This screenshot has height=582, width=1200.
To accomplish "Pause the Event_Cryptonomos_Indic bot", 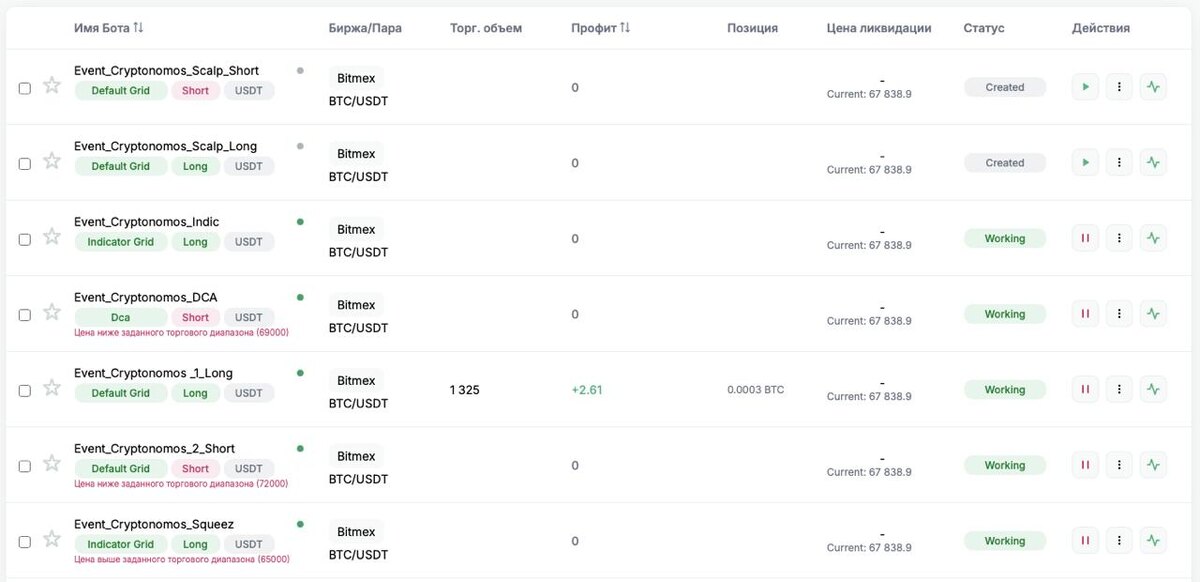I will tap(1085, 238).
